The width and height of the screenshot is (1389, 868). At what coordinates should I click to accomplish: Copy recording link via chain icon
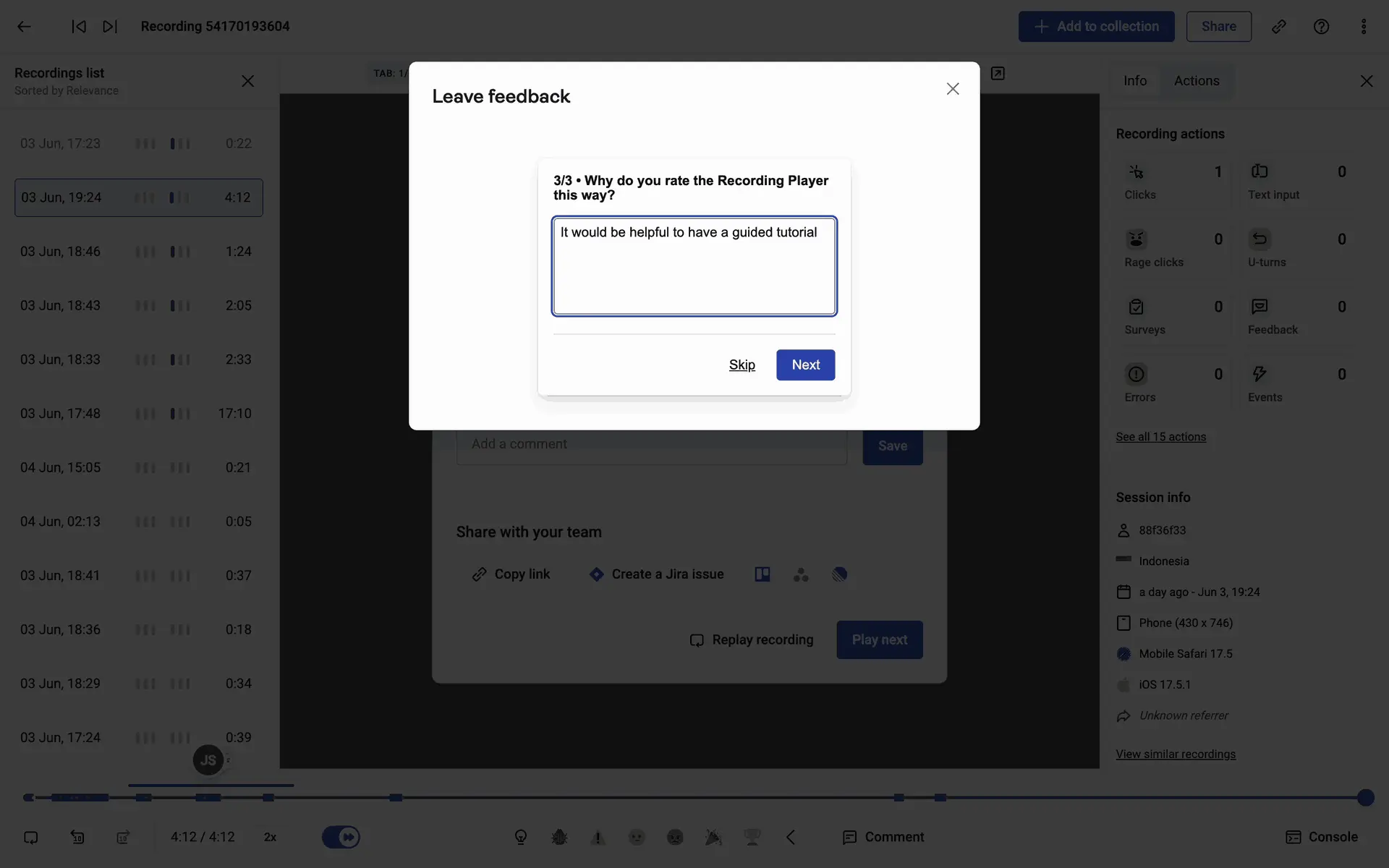[1279, 27]
